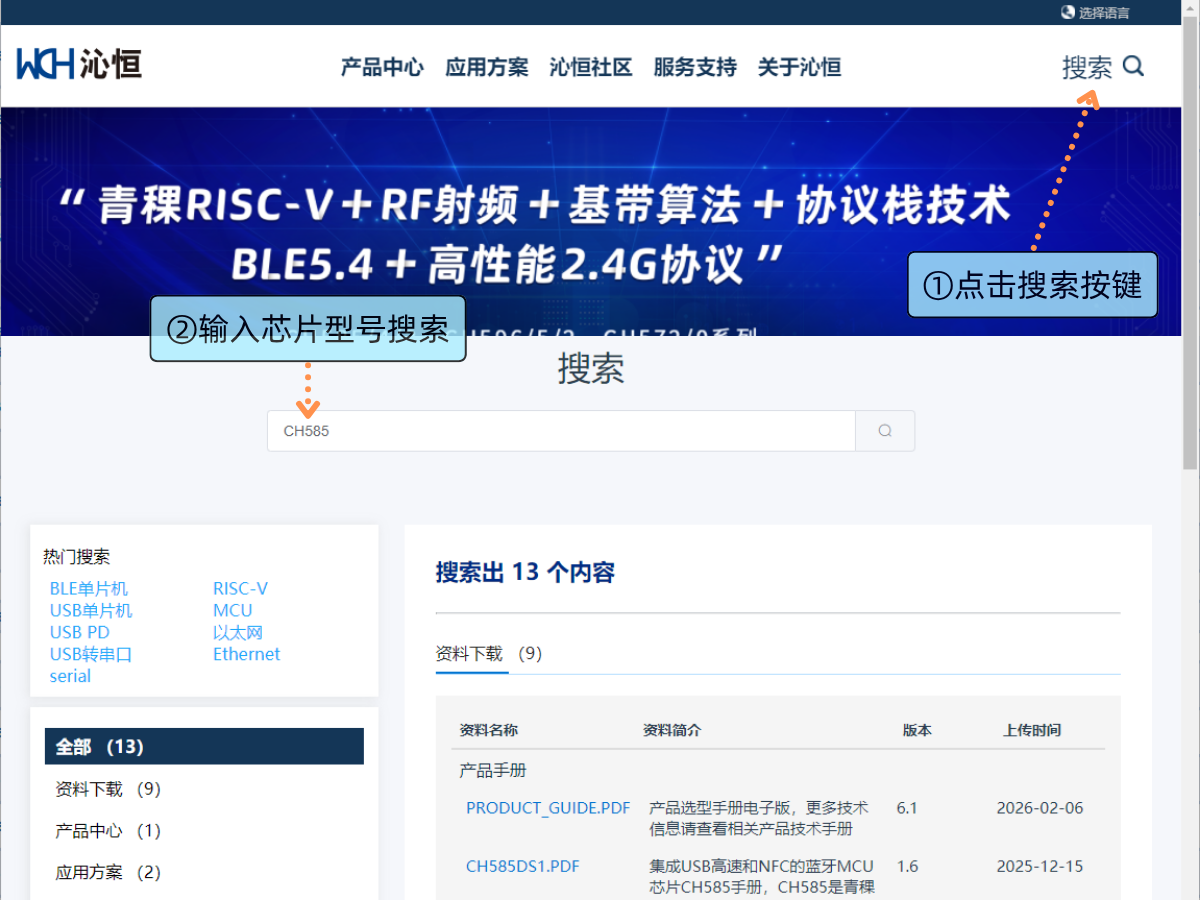Click the CH585DS1.PDF description text
The width and height of the screenshot is (1200, 900).
[762, 877]
